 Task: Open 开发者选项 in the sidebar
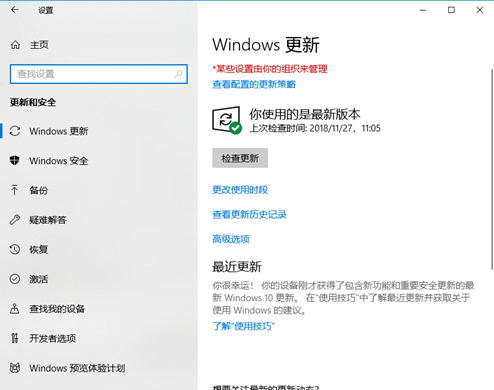99,338
